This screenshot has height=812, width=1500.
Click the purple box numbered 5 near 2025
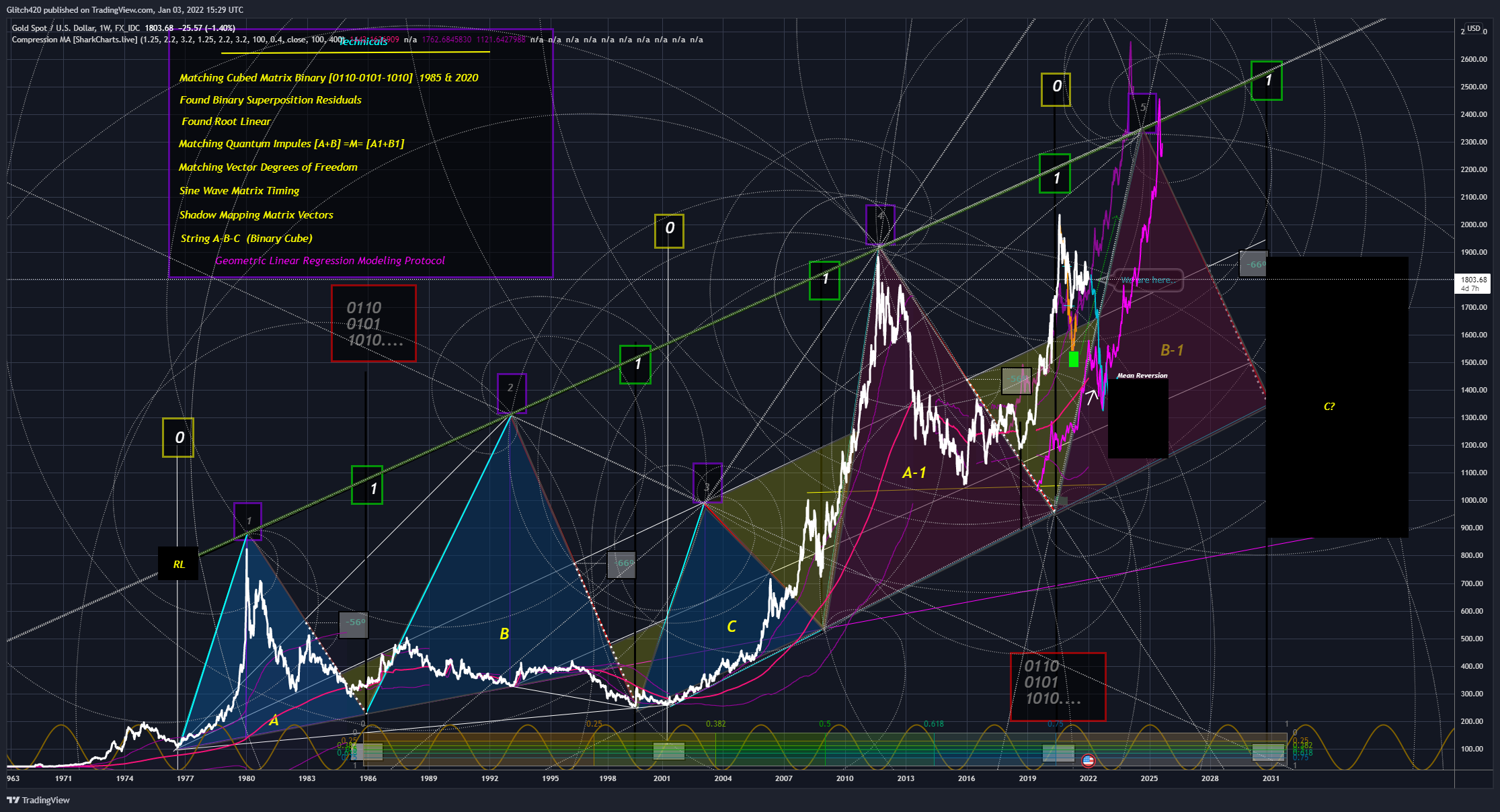[1142, 113]
